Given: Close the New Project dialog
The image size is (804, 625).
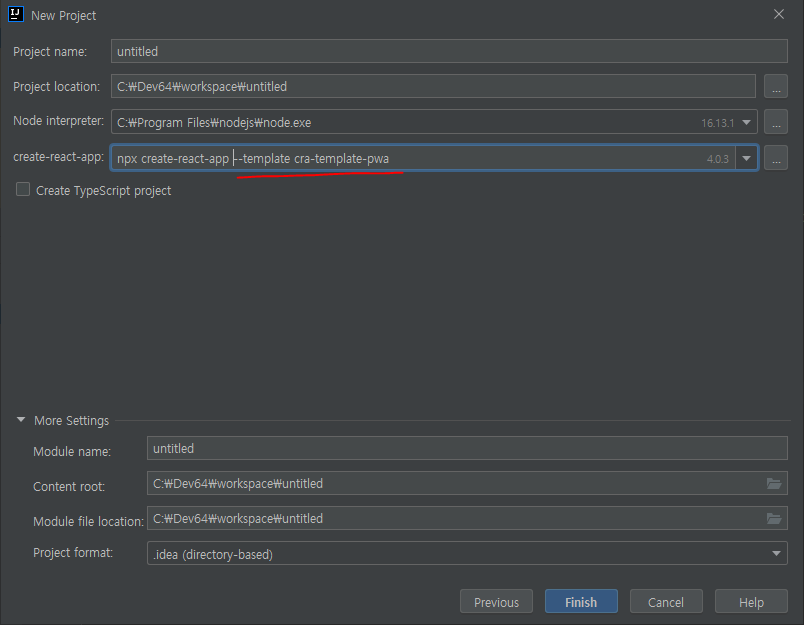Looking at the screenshot, I should click(x=779, y=14).
